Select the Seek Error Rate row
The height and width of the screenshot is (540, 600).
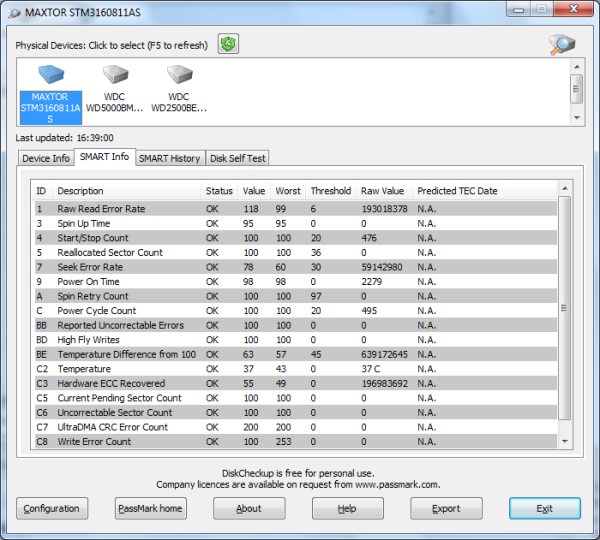point(295,267)
